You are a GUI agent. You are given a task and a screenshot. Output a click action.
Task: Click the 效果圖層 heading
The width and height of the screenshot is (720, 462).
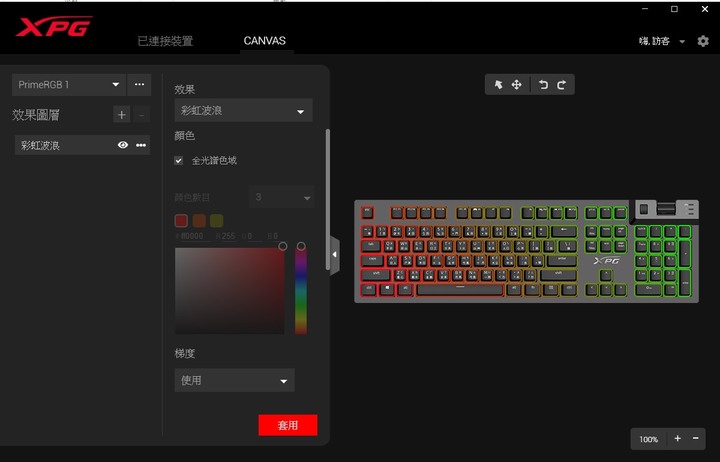click(36, 115)
